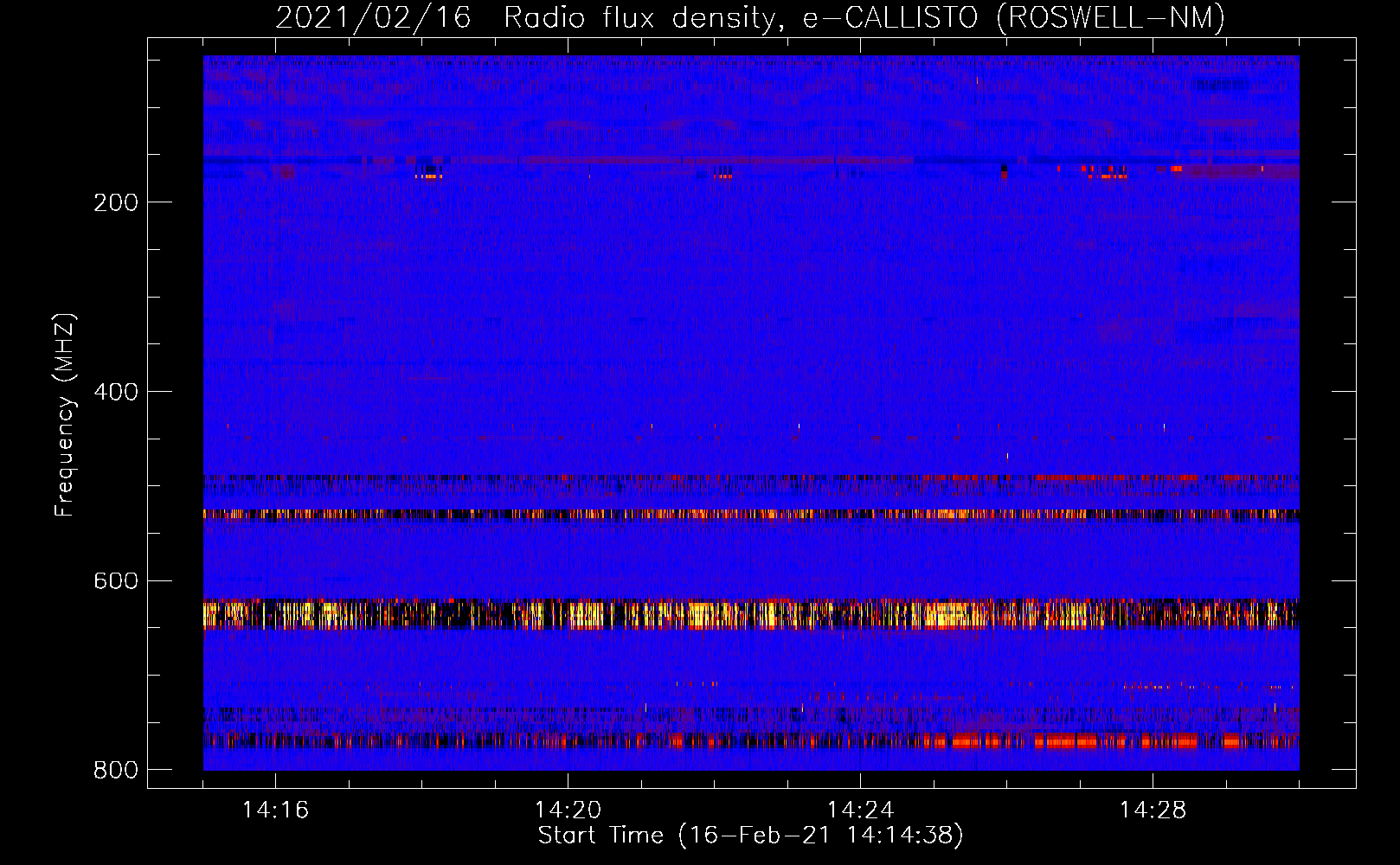Click the 400 frequency tick label

click(116, 392)
